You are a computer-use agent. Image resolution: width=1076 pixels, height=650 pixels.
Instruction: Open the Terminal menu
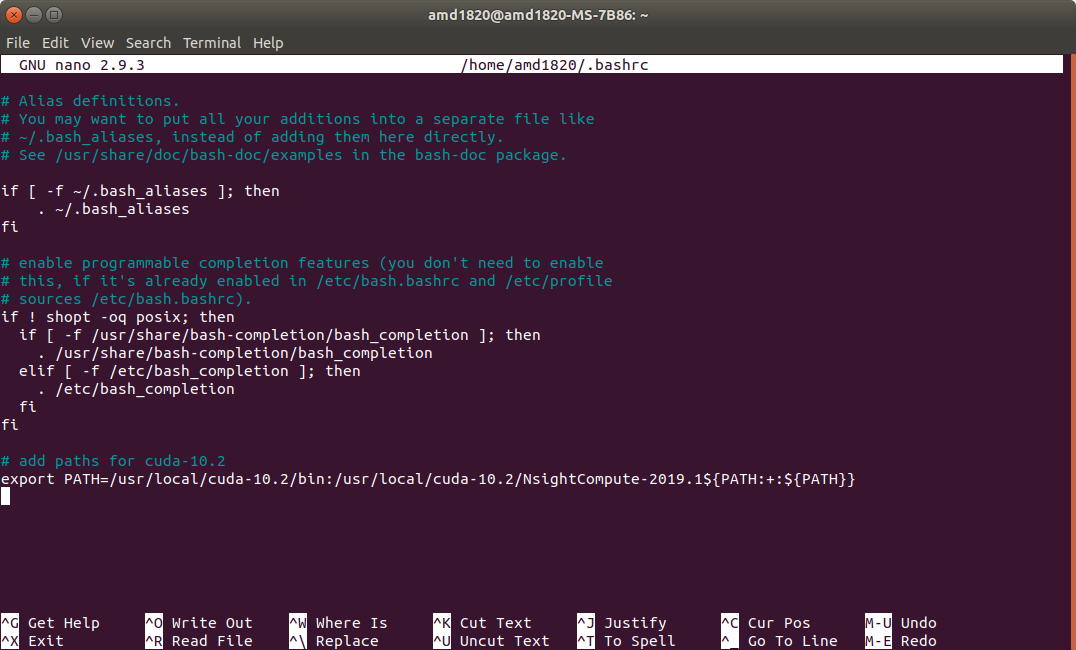pyautogui.click(x=212, y=43)
